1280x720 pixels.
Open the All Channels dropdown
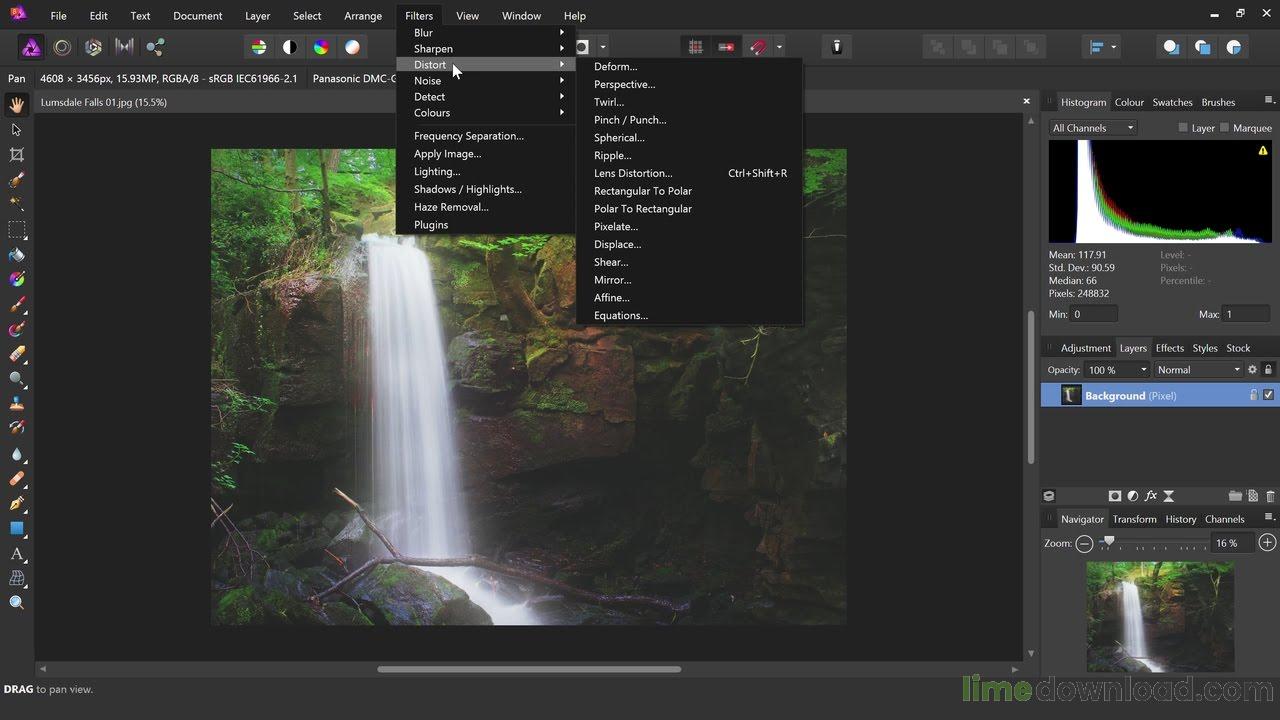click(x=1090, y=127)
